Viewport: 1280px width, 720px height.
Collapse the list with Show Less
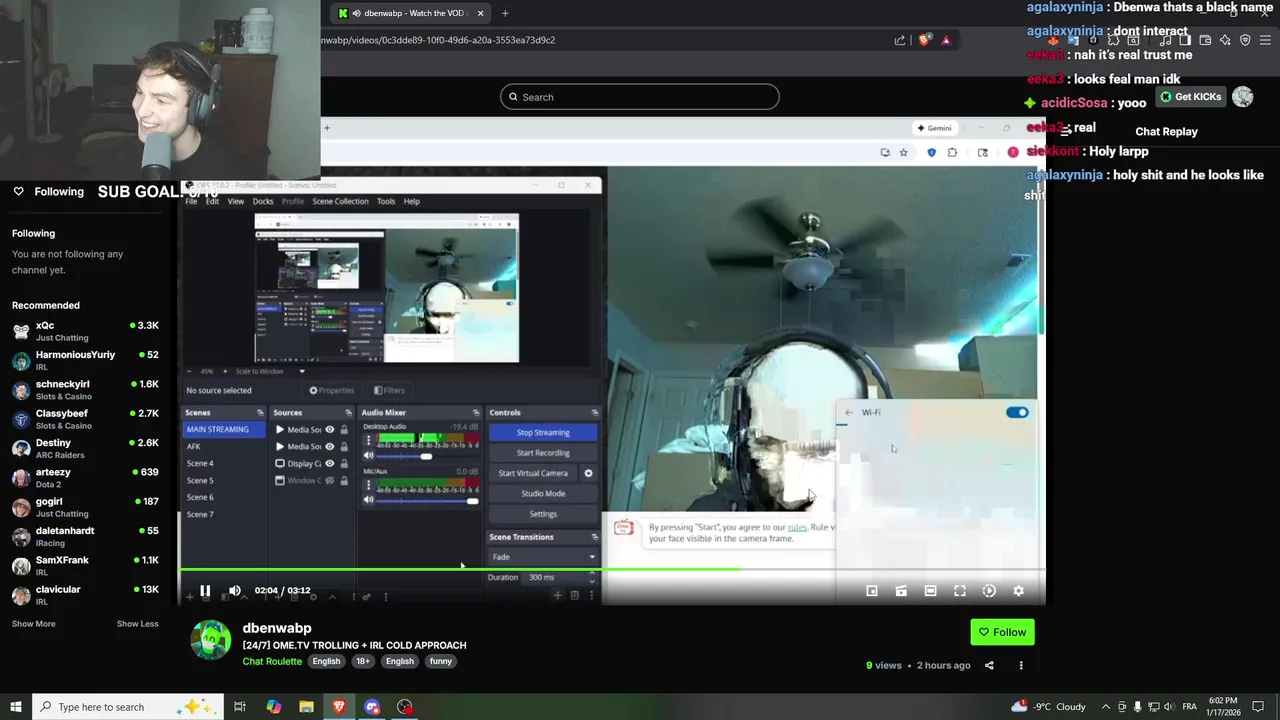(137, 624)
